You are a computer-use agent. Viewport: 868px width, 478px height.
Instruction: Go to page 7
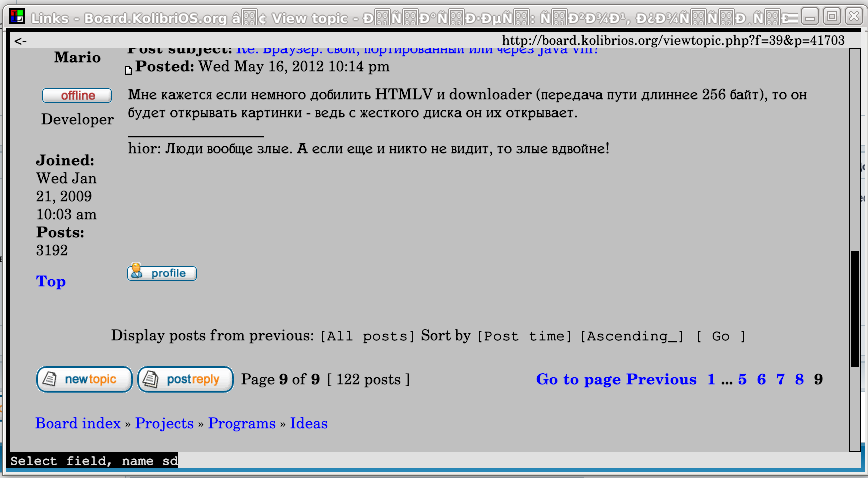(x=781, y=379)
